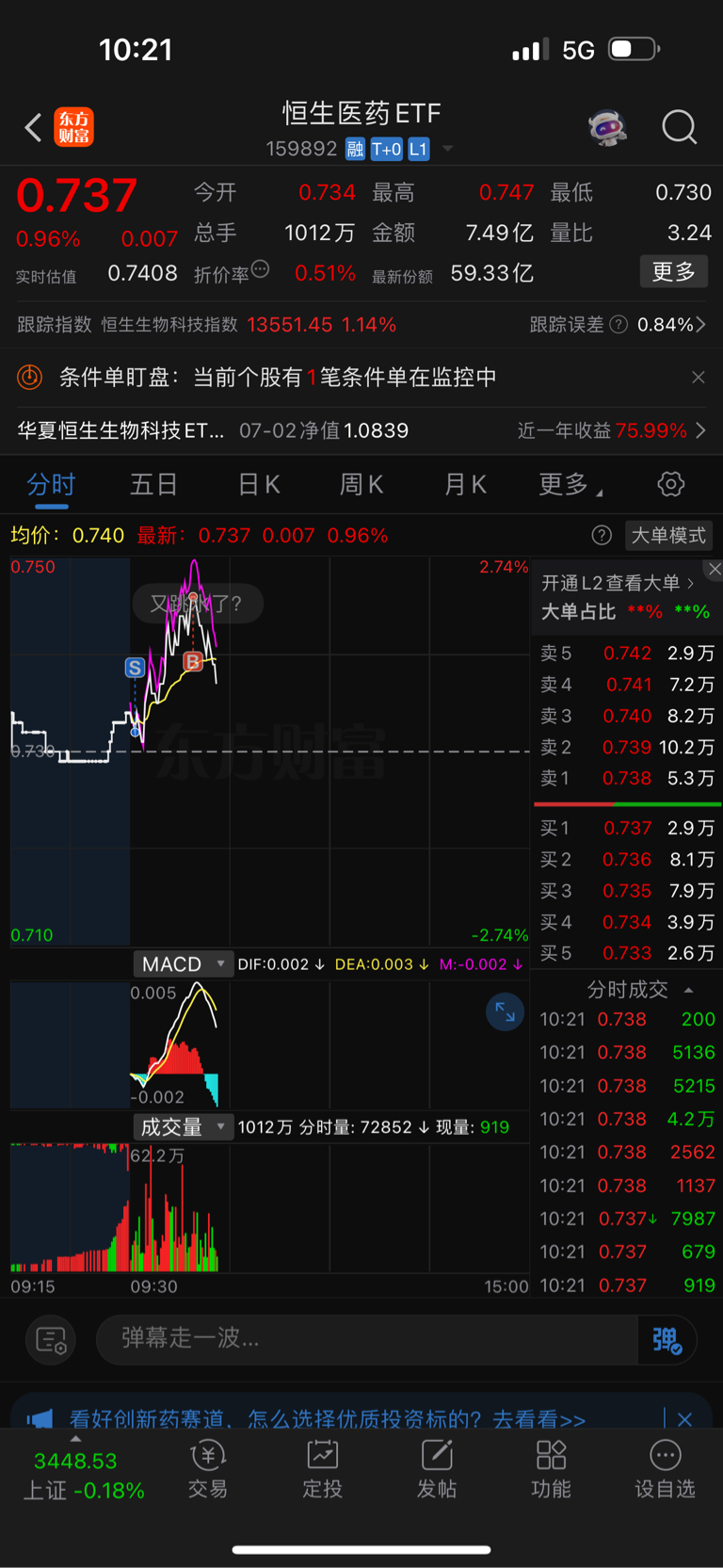This screenshot has width=723, height=1568.
Task: Toggle the 弹 danmaku switch
Action: [667, 1339]
